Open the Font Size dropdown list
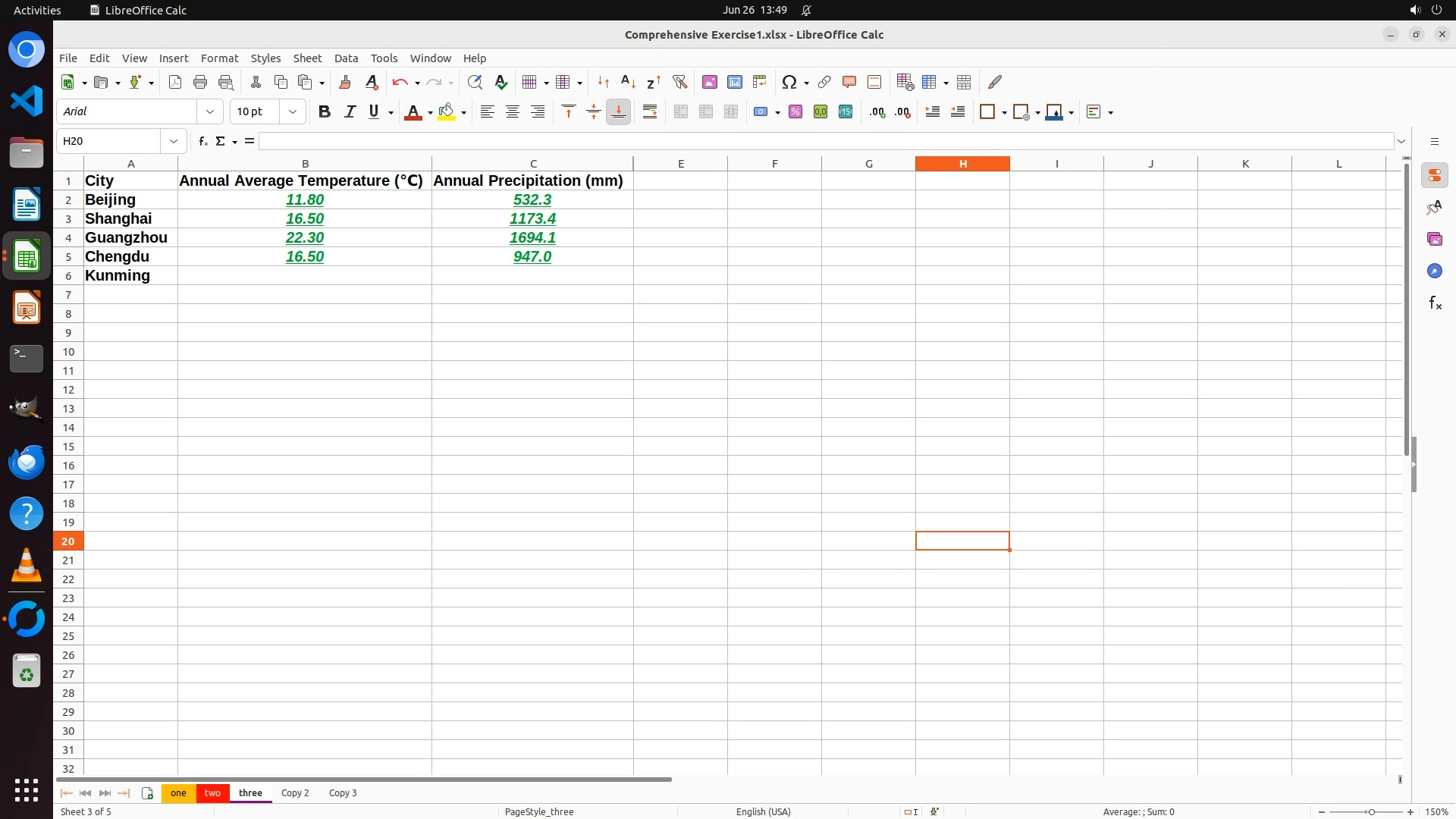 pos(293,112)
